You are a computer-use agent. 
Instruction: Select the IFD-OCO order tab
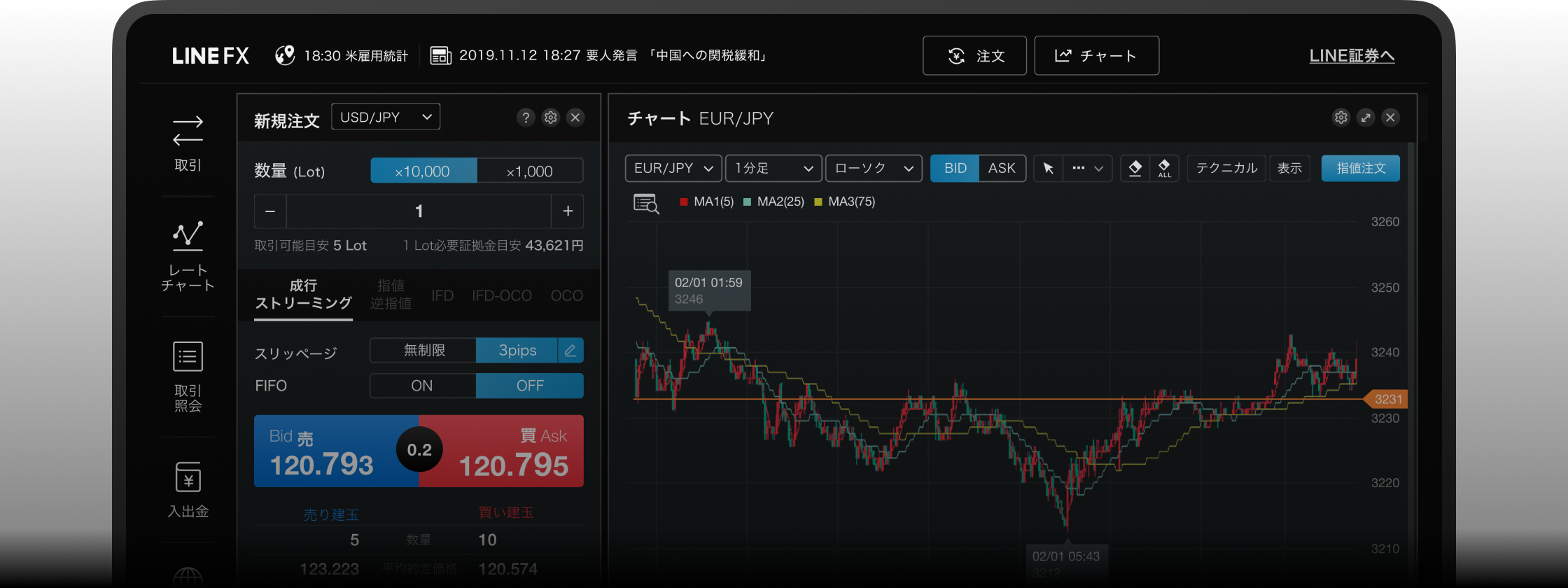pyautogui.click(x=502, y=295)
